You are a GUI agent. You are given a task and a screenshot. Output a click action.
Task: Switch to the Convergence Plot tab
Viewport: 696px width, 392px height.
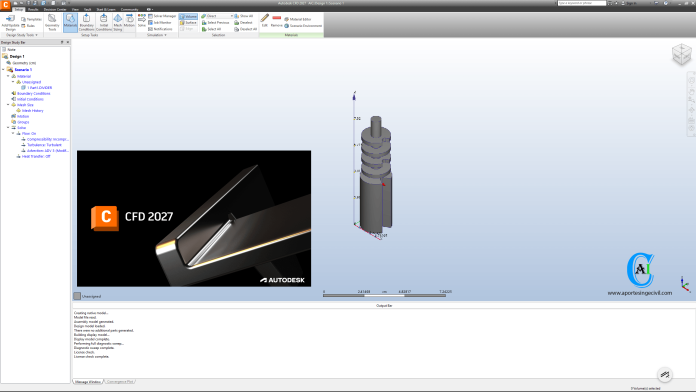(x=120, y=382)
